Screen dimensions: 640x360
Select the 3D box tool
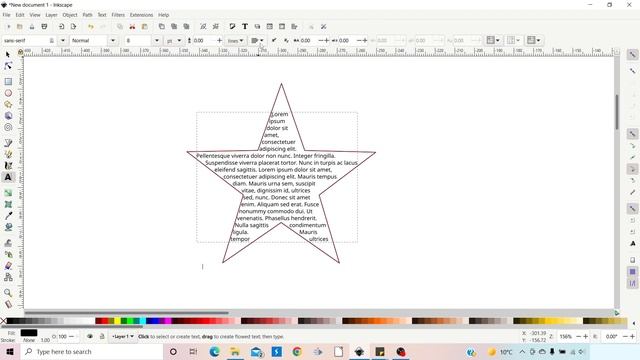8,116
